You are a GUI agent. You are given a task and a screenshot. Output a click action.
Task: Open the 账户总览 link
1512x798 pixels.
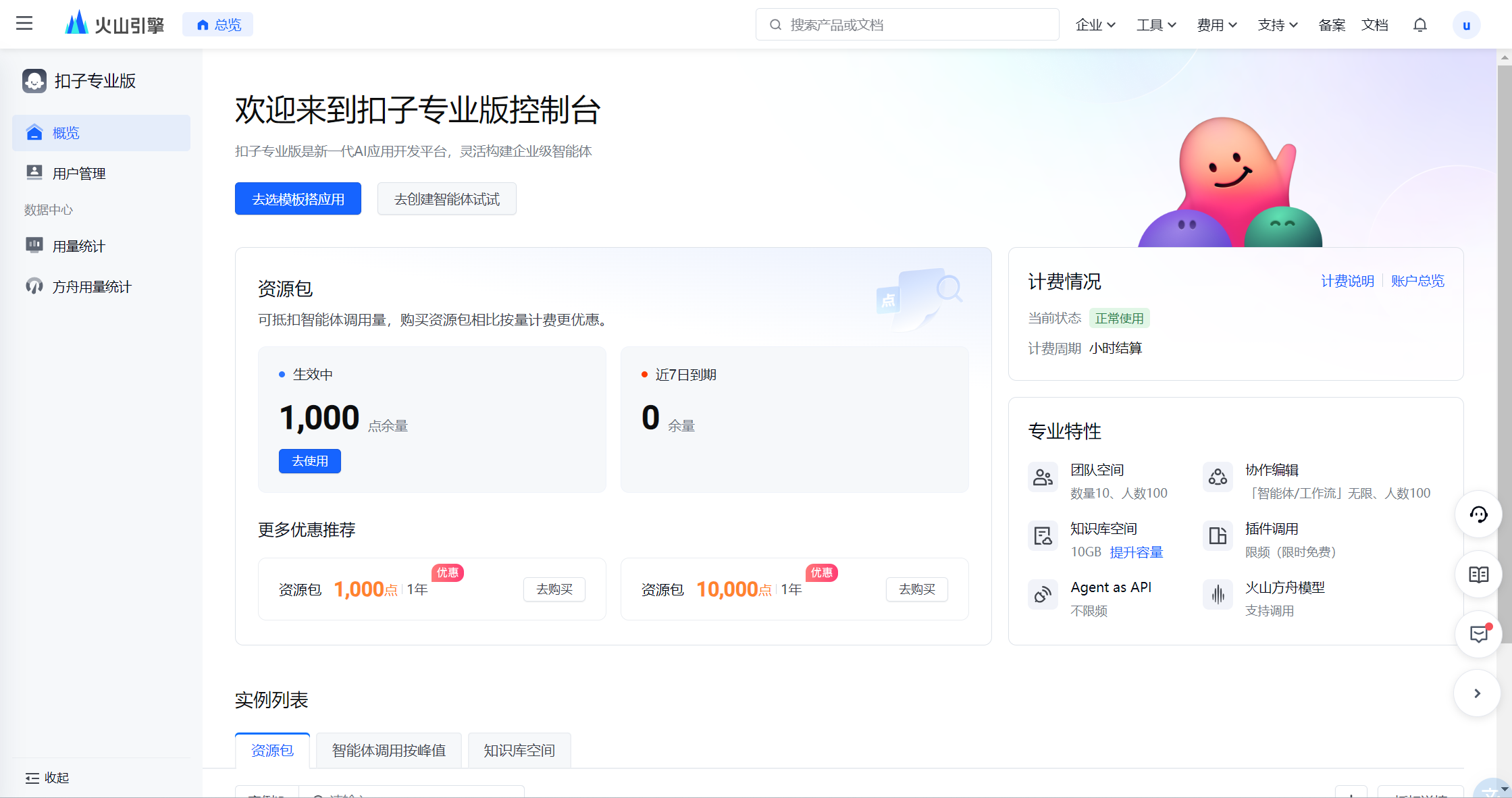tap(1417, 281)
